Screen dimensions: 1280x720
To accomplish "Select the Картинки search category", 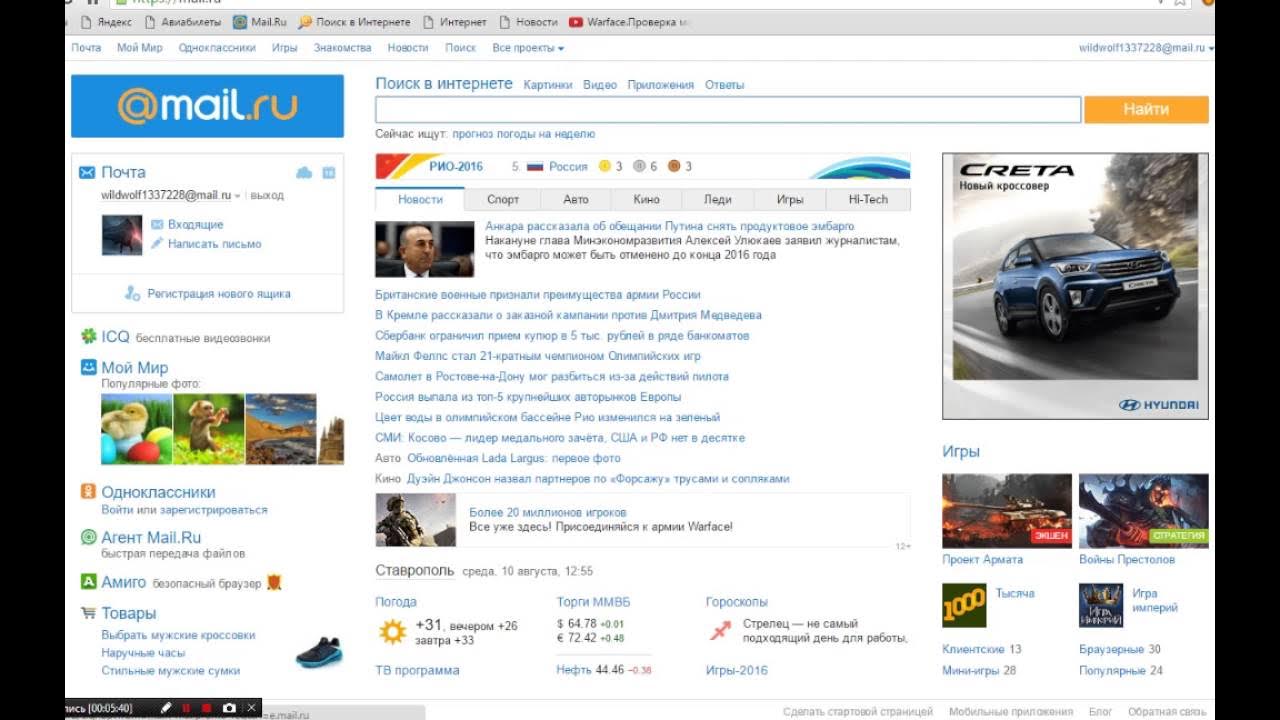I will point(548,85).
